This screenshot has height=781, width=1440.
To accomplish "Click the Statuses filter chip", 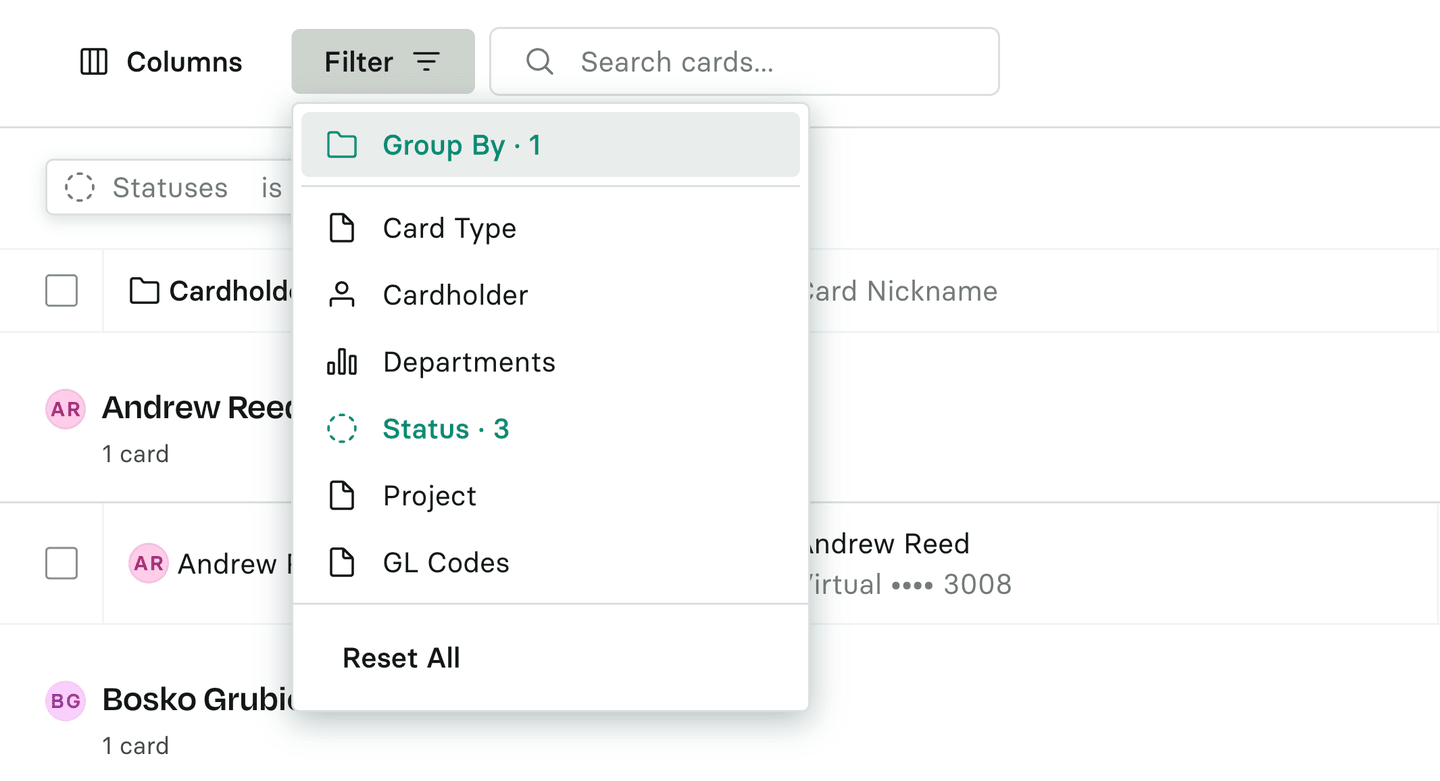I will (168, 188).
